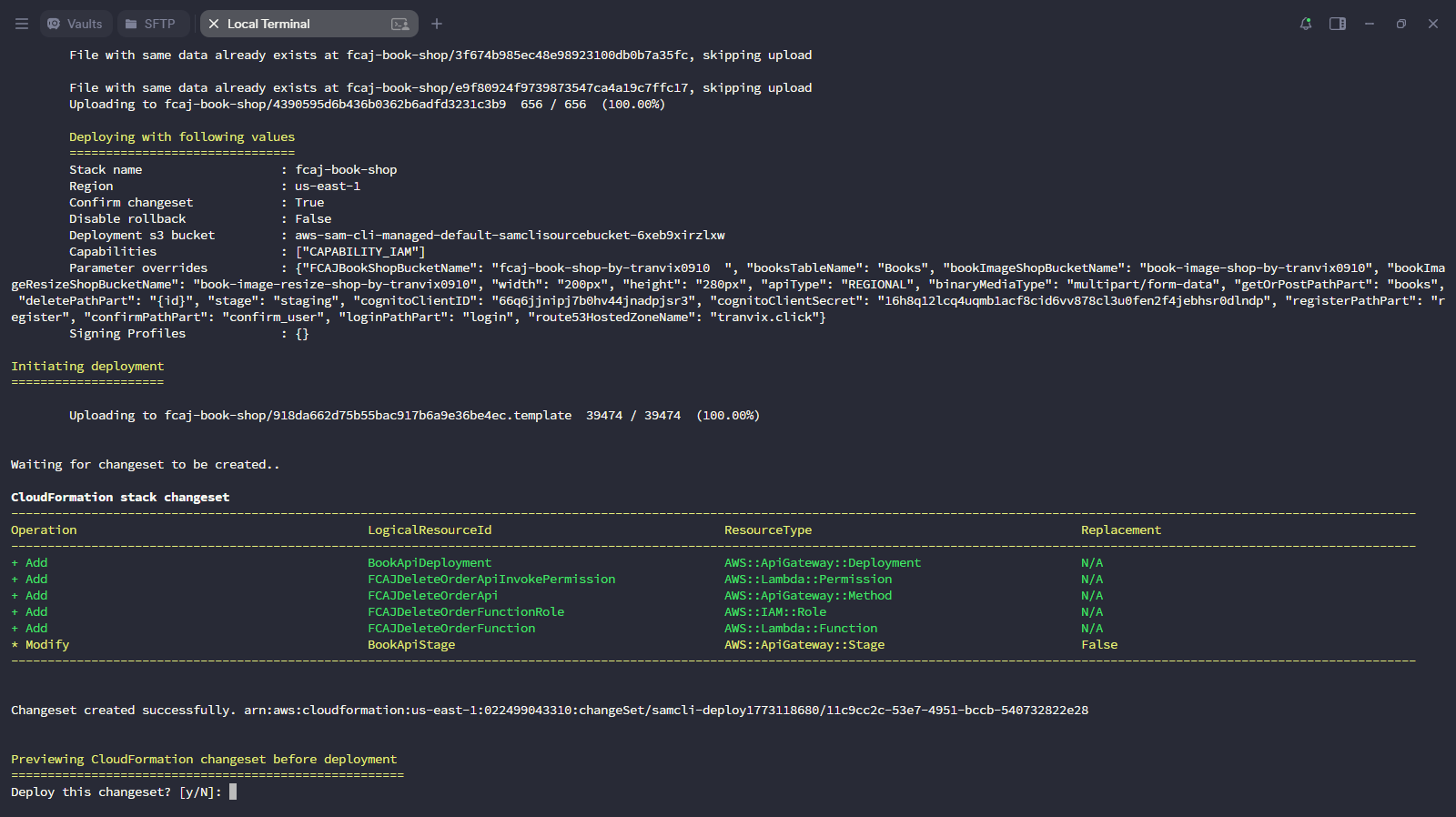The image size is (1456, 817).
Task: Add a new tab with plus button
Action: (x=437, y=24)
